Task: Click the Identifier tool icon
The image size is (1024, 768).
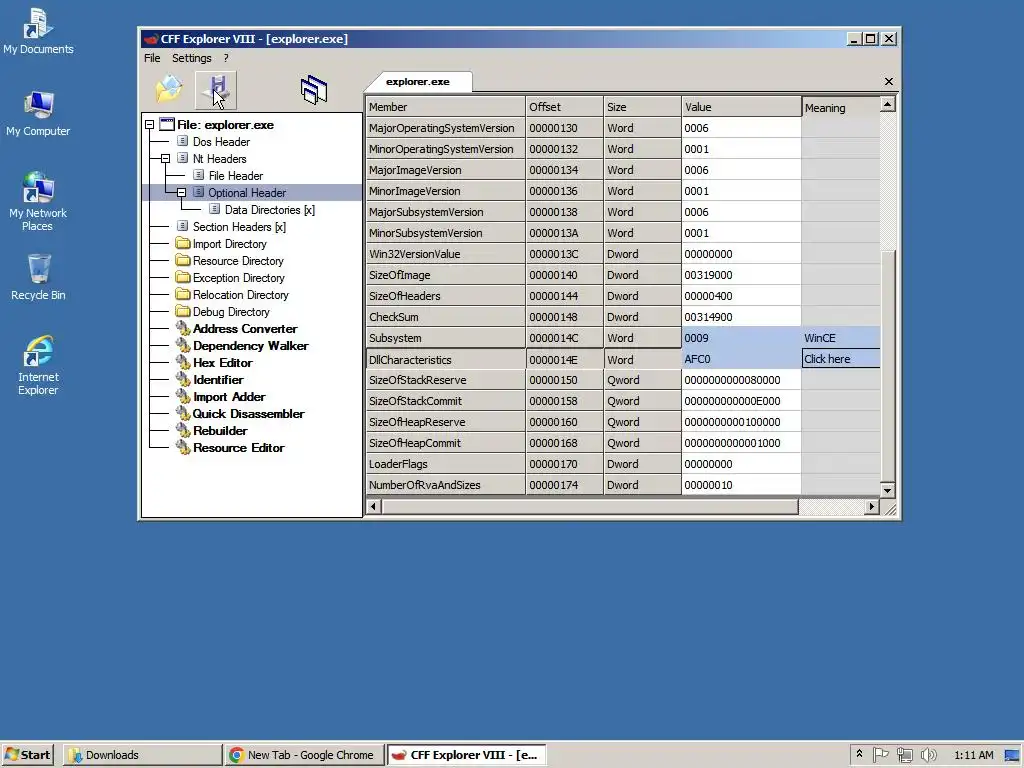Action: (183, 379)
